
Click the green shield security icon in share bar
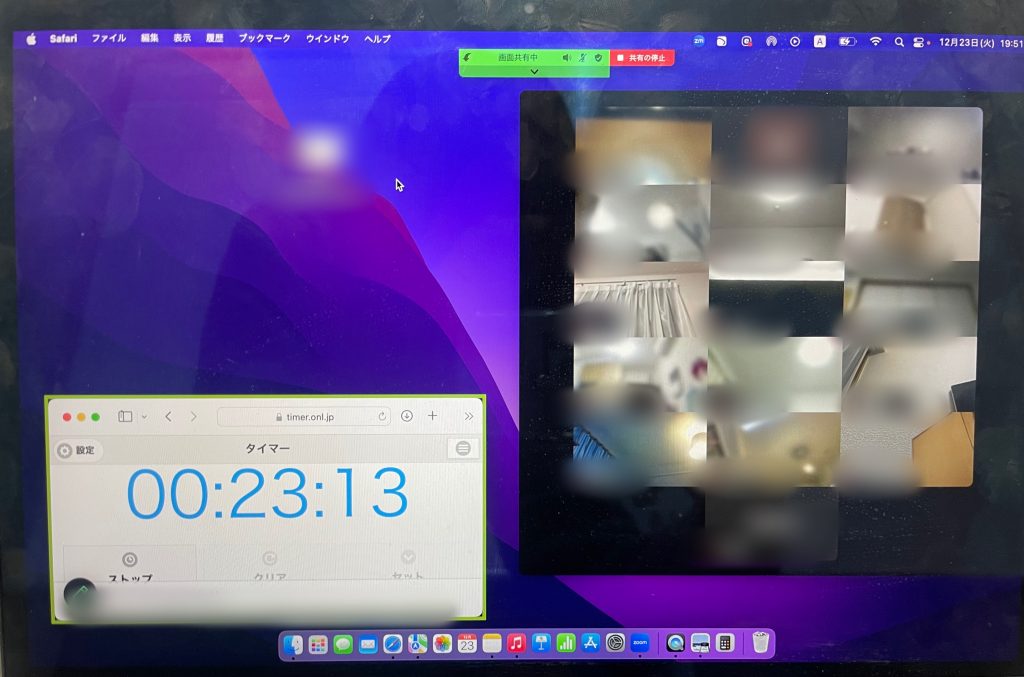[x=598, y=58]
